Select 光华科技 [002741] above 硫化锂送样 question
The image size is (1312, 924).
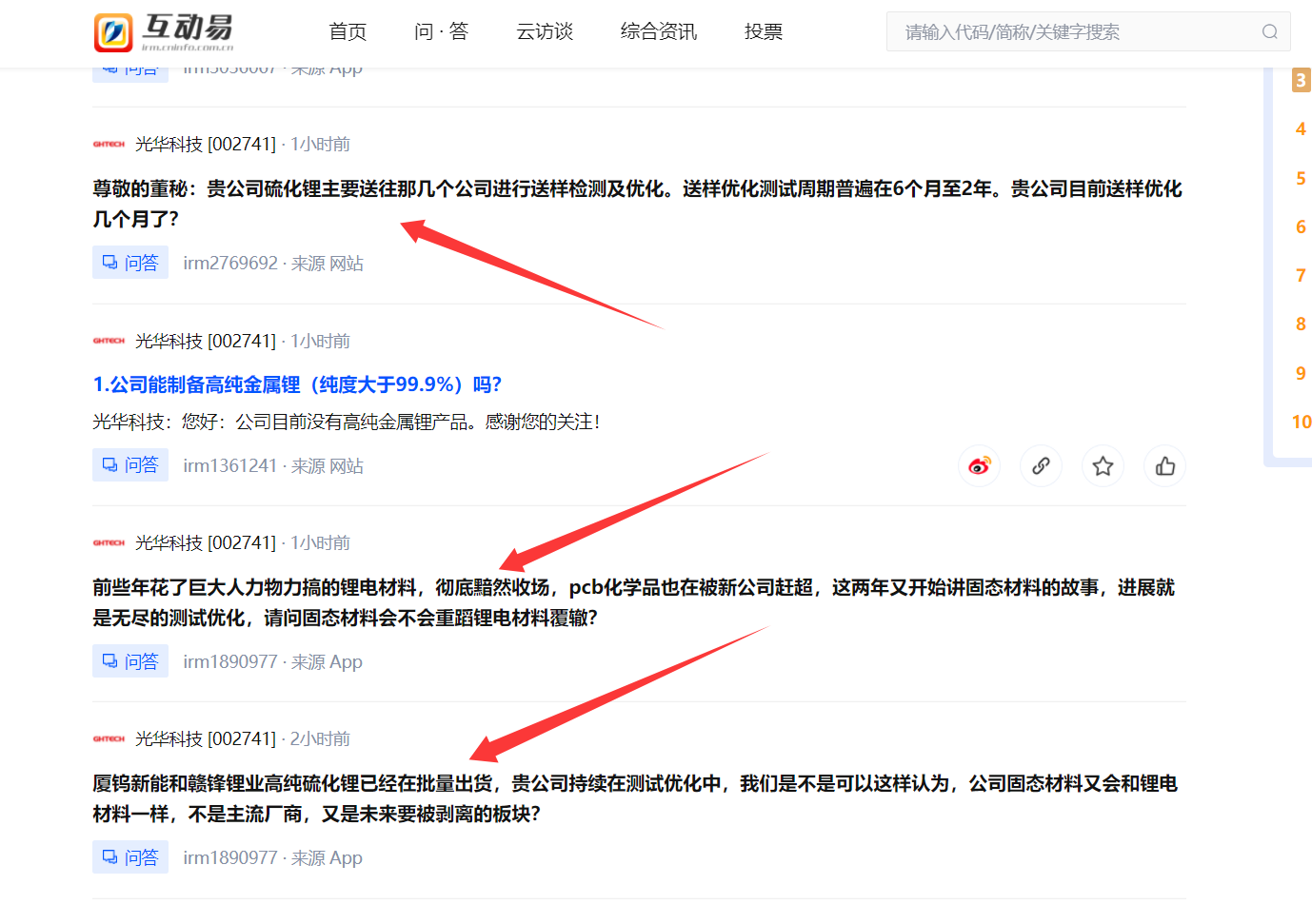[206, 144]
